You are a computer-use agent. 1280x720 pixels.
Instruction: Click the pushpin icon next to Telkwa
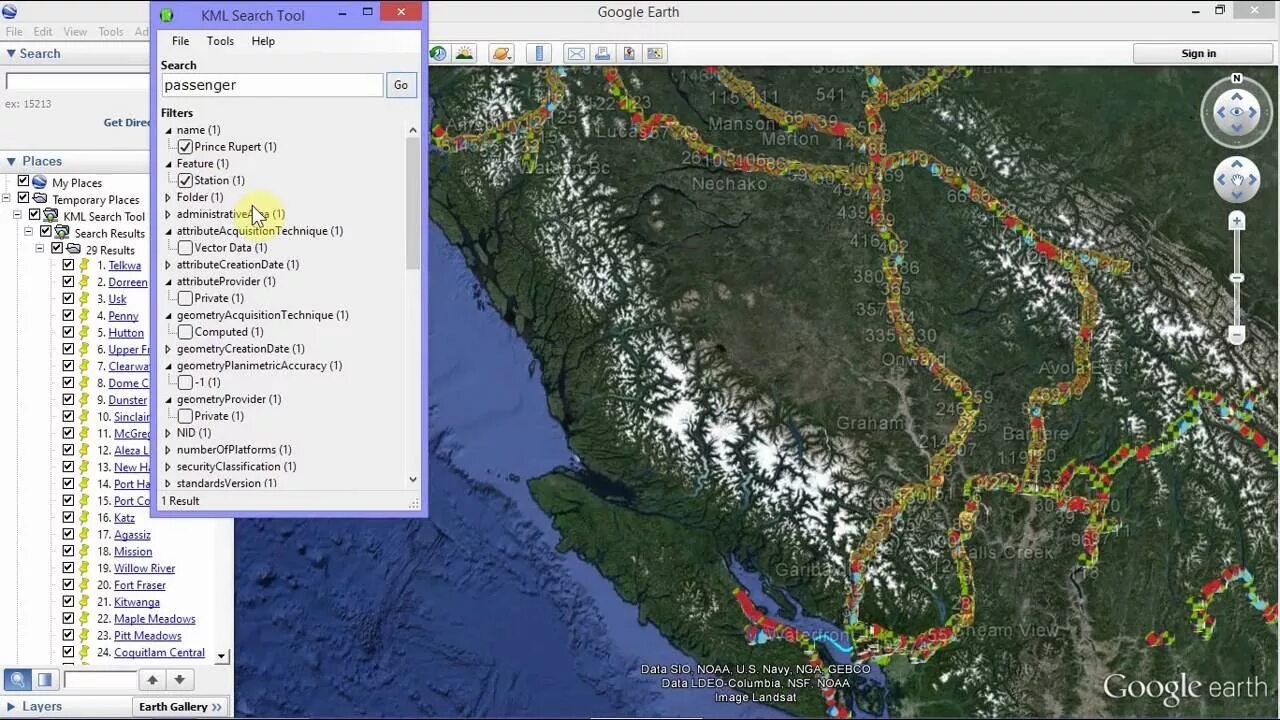[85, 265]
